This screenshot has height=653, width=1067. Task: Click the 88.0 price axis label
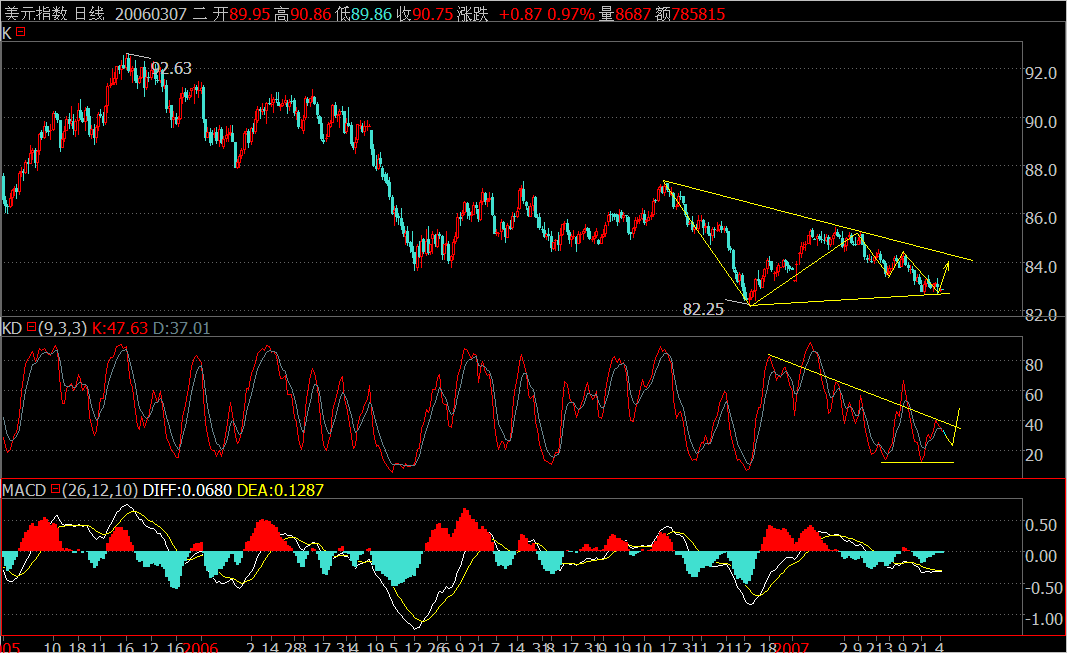(x=1041, y=170)
